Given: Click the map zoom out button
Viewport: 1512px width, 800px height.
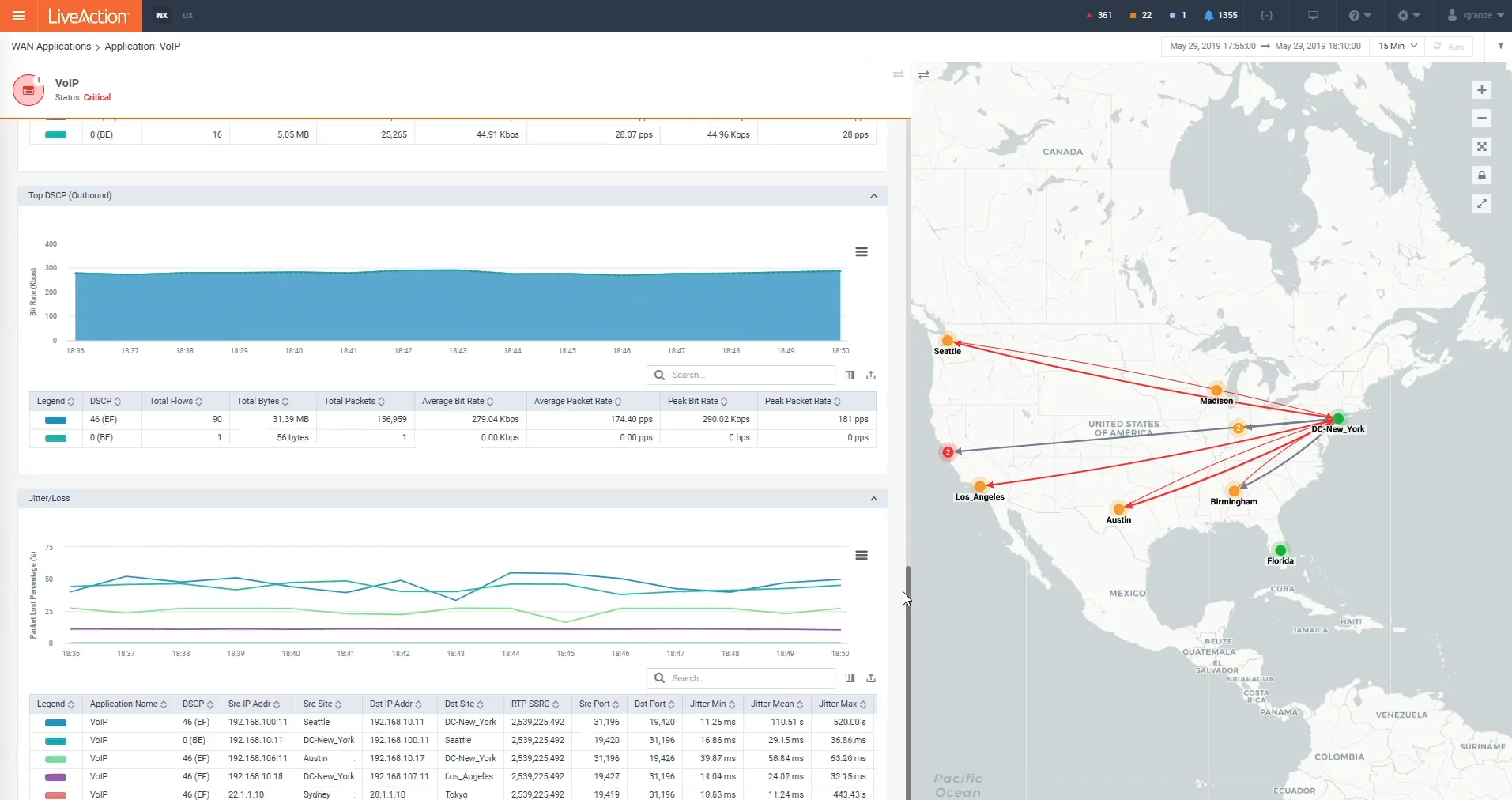Looking at the screenshot, I should (x=1482, y=119).
